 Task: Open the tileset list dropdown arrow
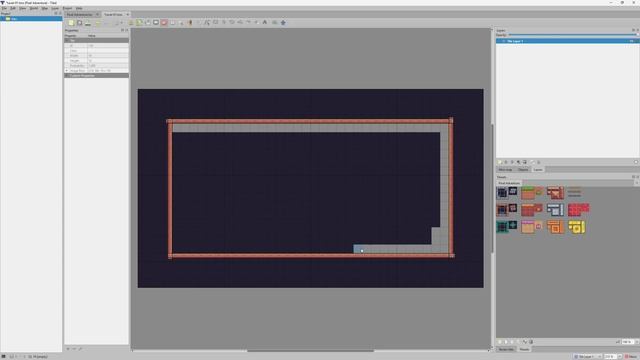point(636,183)
